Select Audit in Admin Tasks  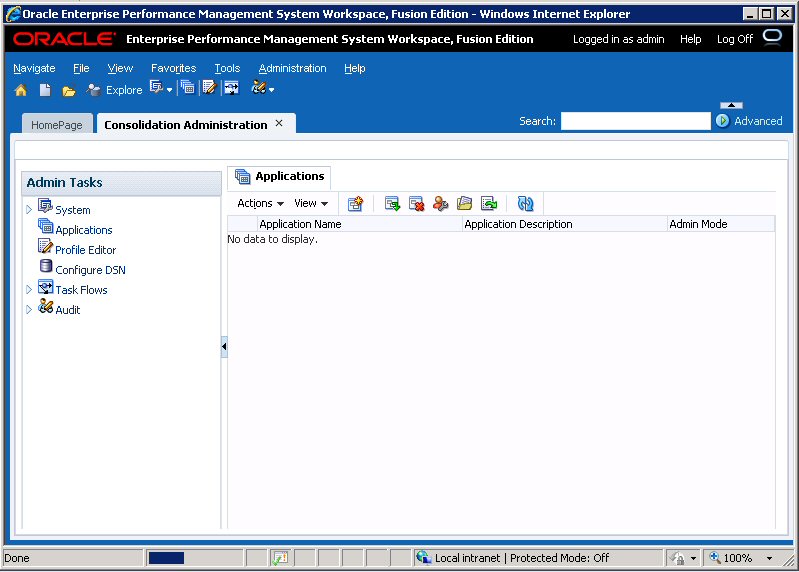tap(68, 310)
